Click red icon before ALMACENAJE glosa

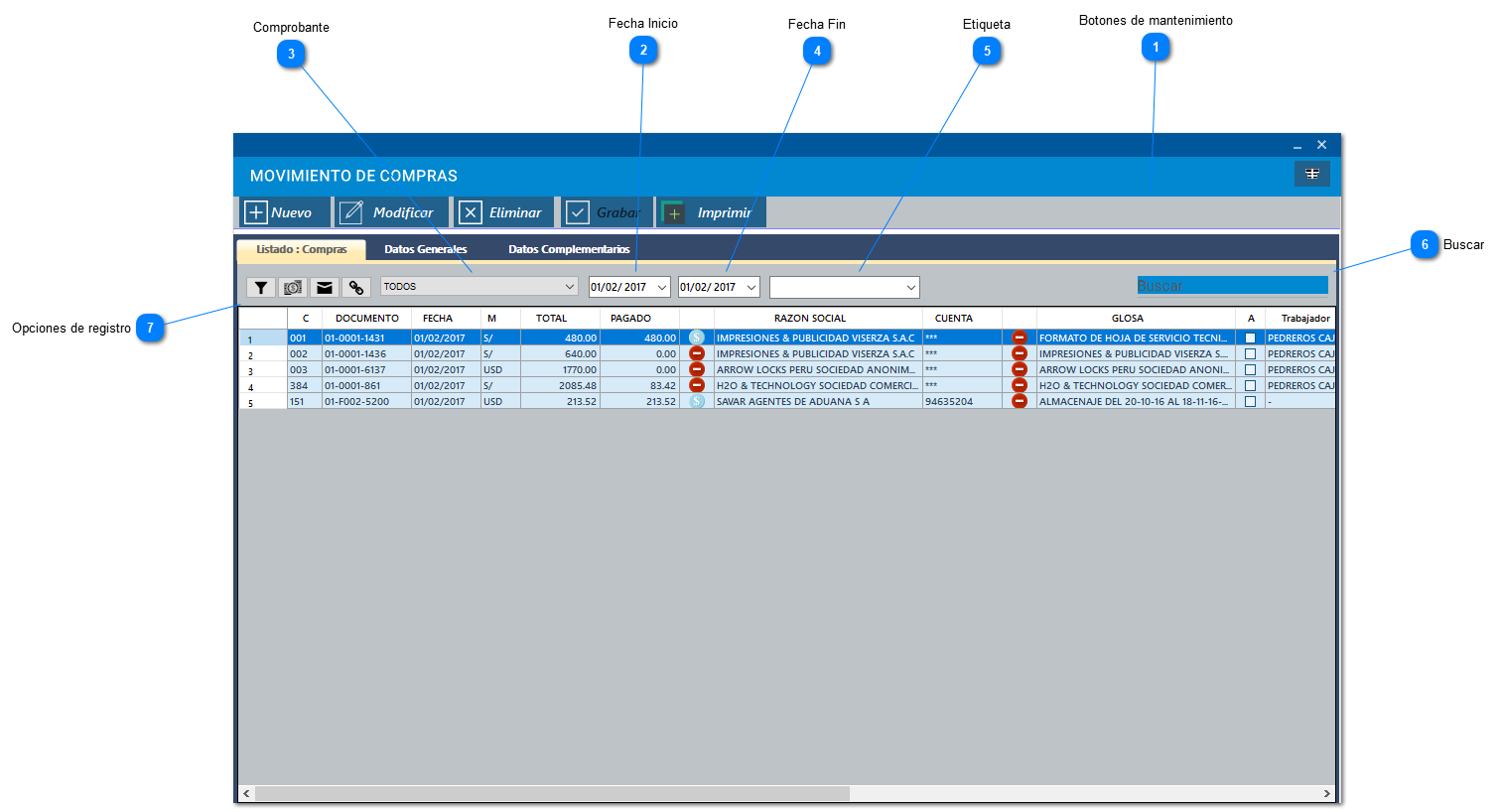(x=1020, y=401)
